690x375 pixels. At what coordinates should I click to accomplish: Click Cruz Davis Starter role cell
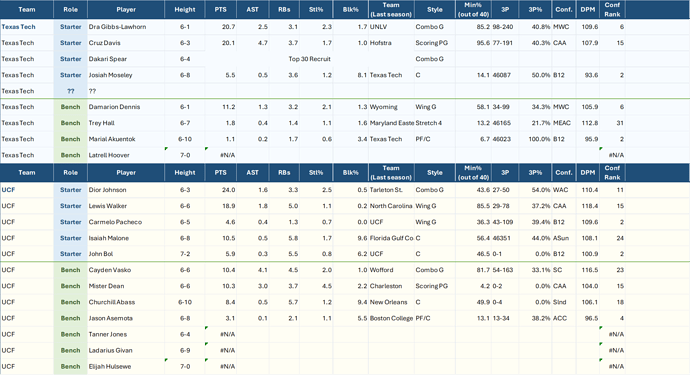pos(70,43)
